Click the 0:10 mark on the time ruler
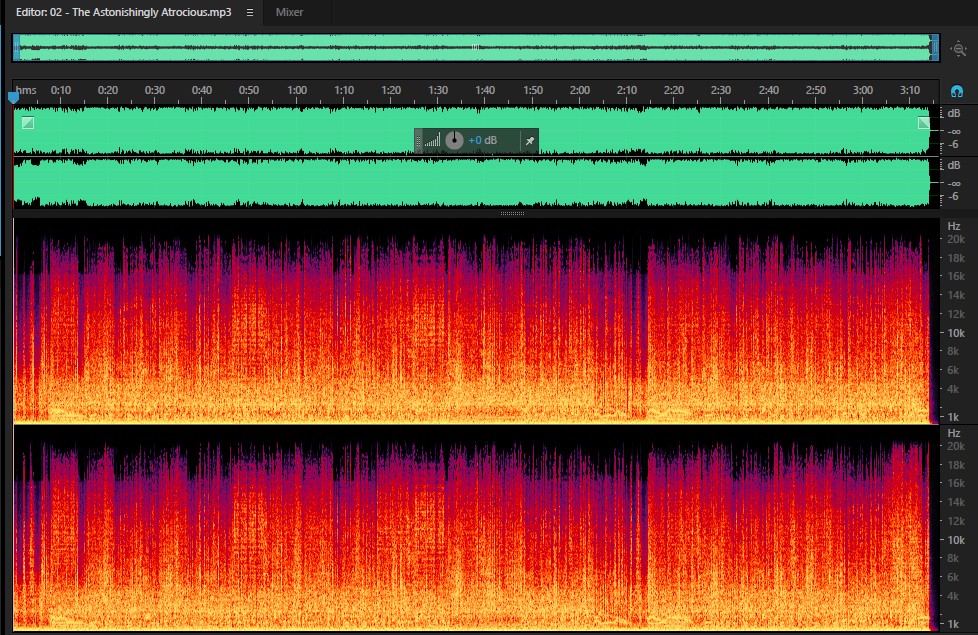978x635 pixels. click(61, 90)
